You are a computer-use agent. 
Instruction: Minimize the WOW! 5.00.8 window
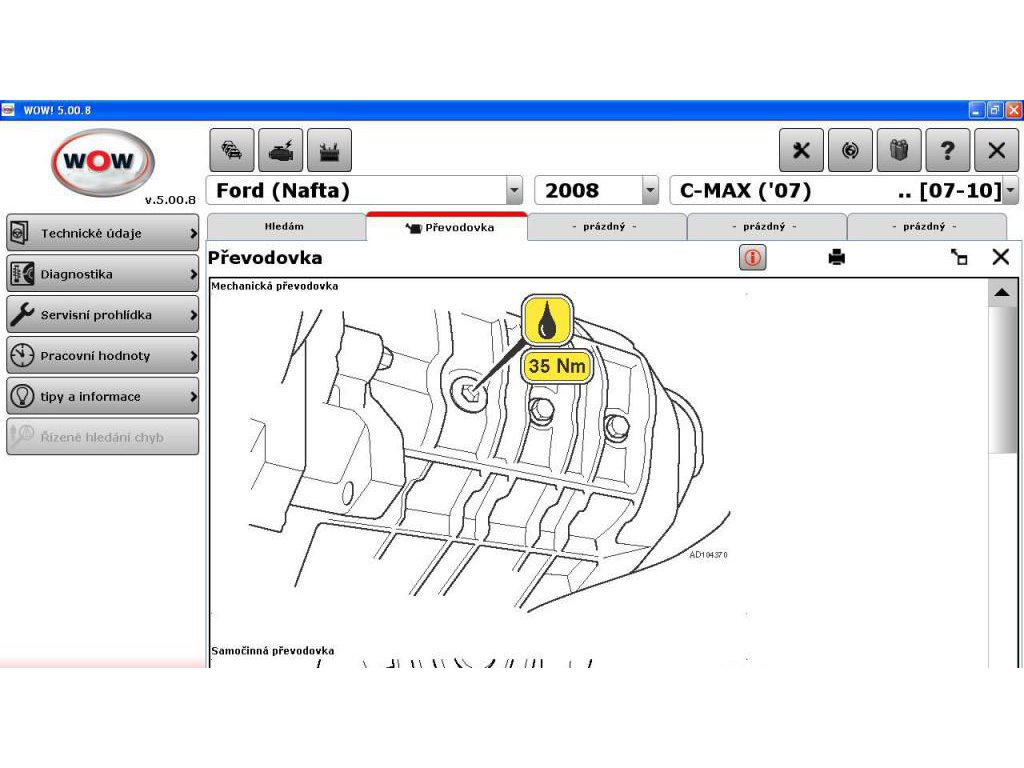pos(976,110)
